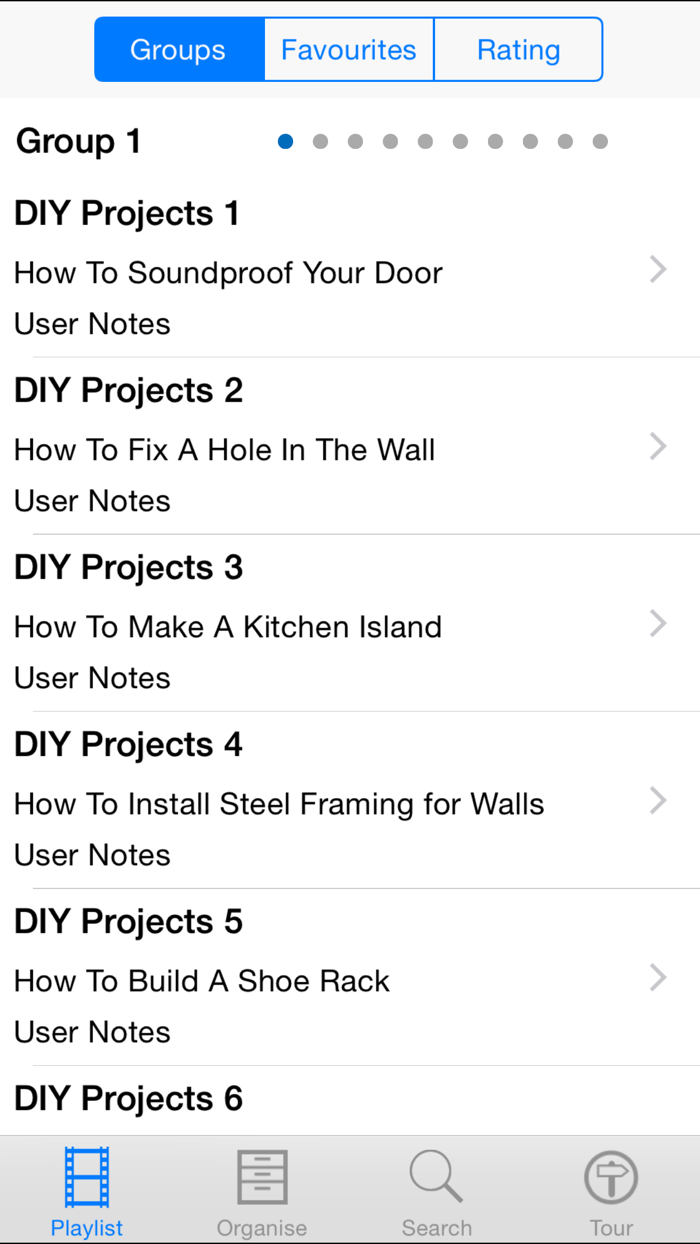View User Notes under DIY Projects 4
This screenshot has height=1244, width=700.
tap(92, 855)
